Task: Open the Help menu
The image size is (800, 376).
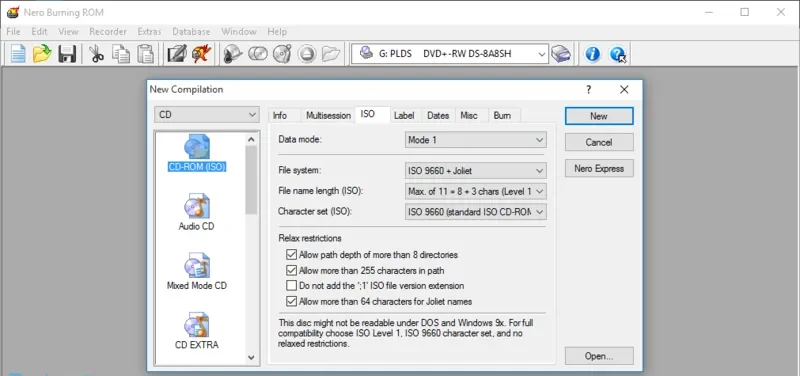Action: (277, 32)
